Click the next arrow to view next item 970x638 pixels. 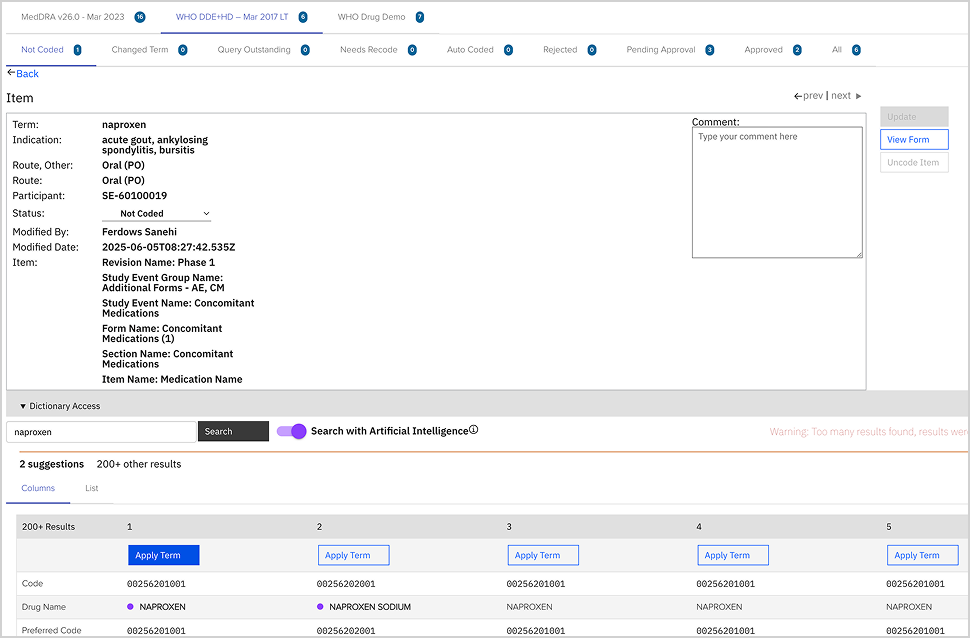855,96
